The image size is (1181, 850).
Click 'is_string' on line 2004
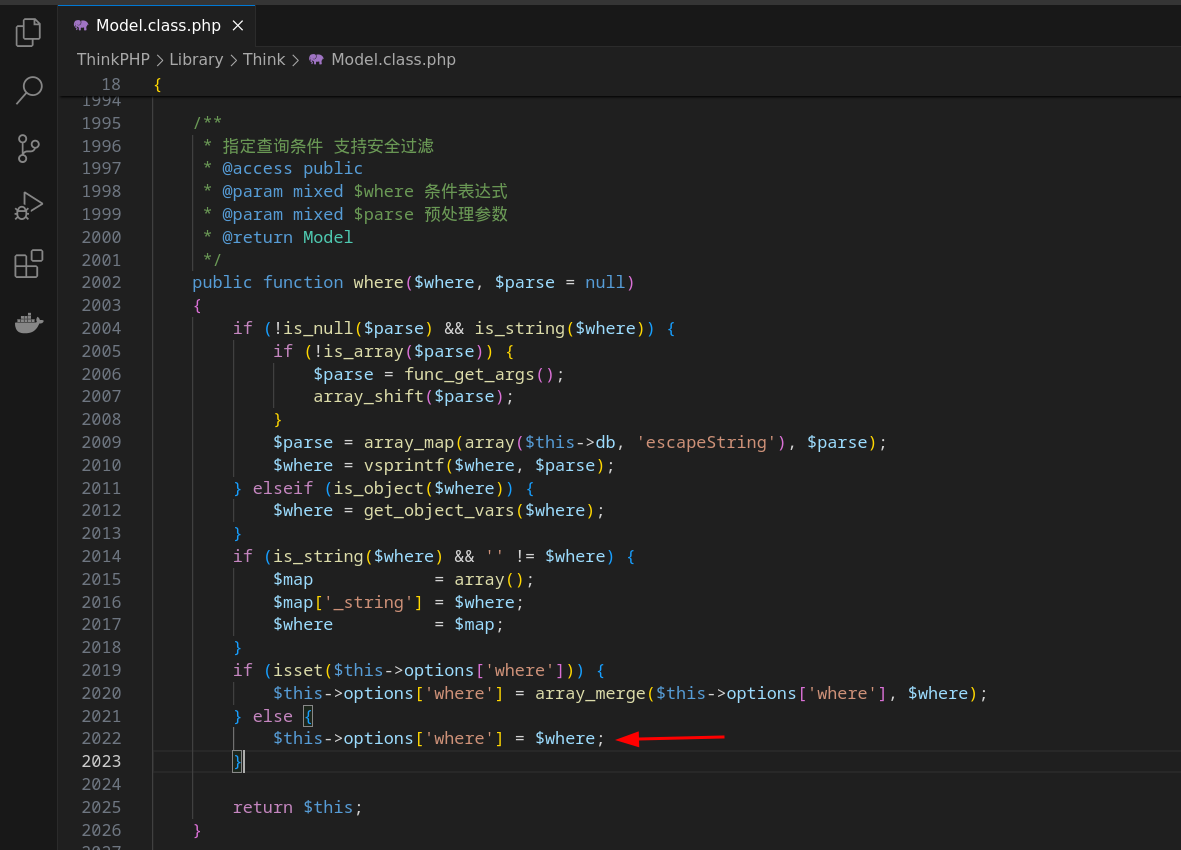click(x=520, y=328)
